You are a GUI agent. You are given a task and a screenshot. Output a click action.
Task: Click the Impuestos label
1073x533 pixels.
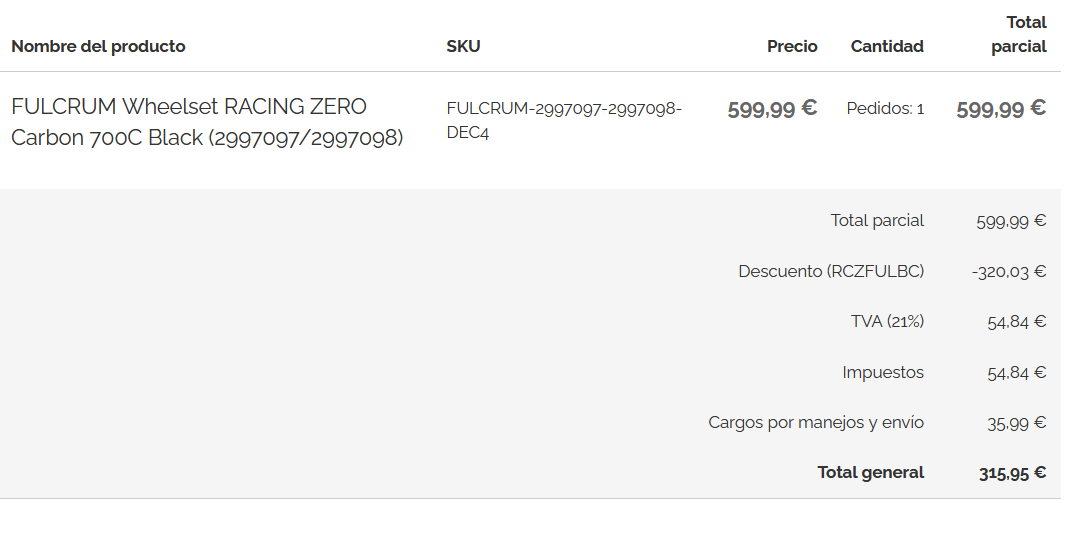(x=883, y=372)
